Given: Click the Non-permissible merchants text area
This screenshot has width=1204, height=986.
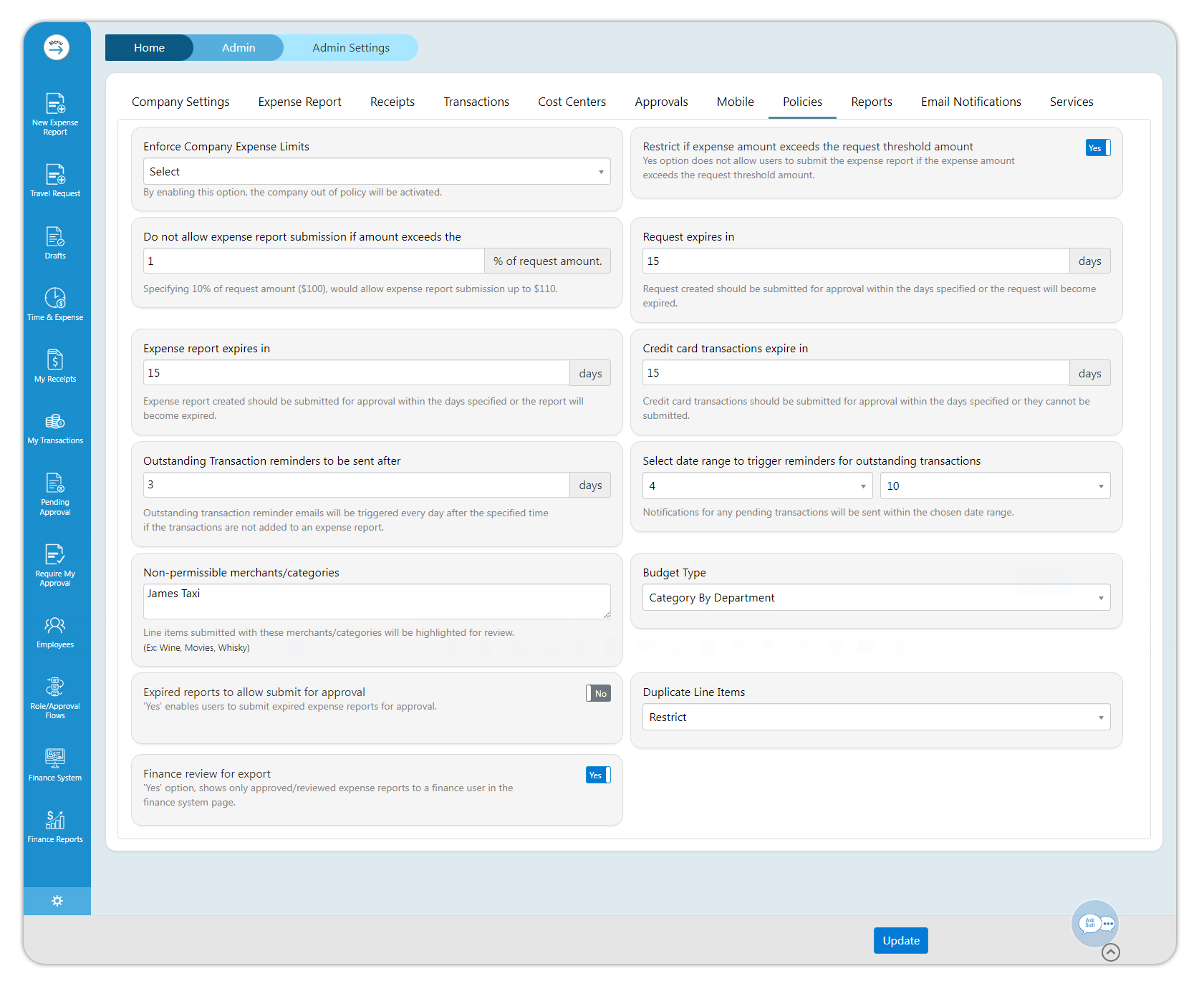Looking at the screenshot, I should (x=377, y=601).
